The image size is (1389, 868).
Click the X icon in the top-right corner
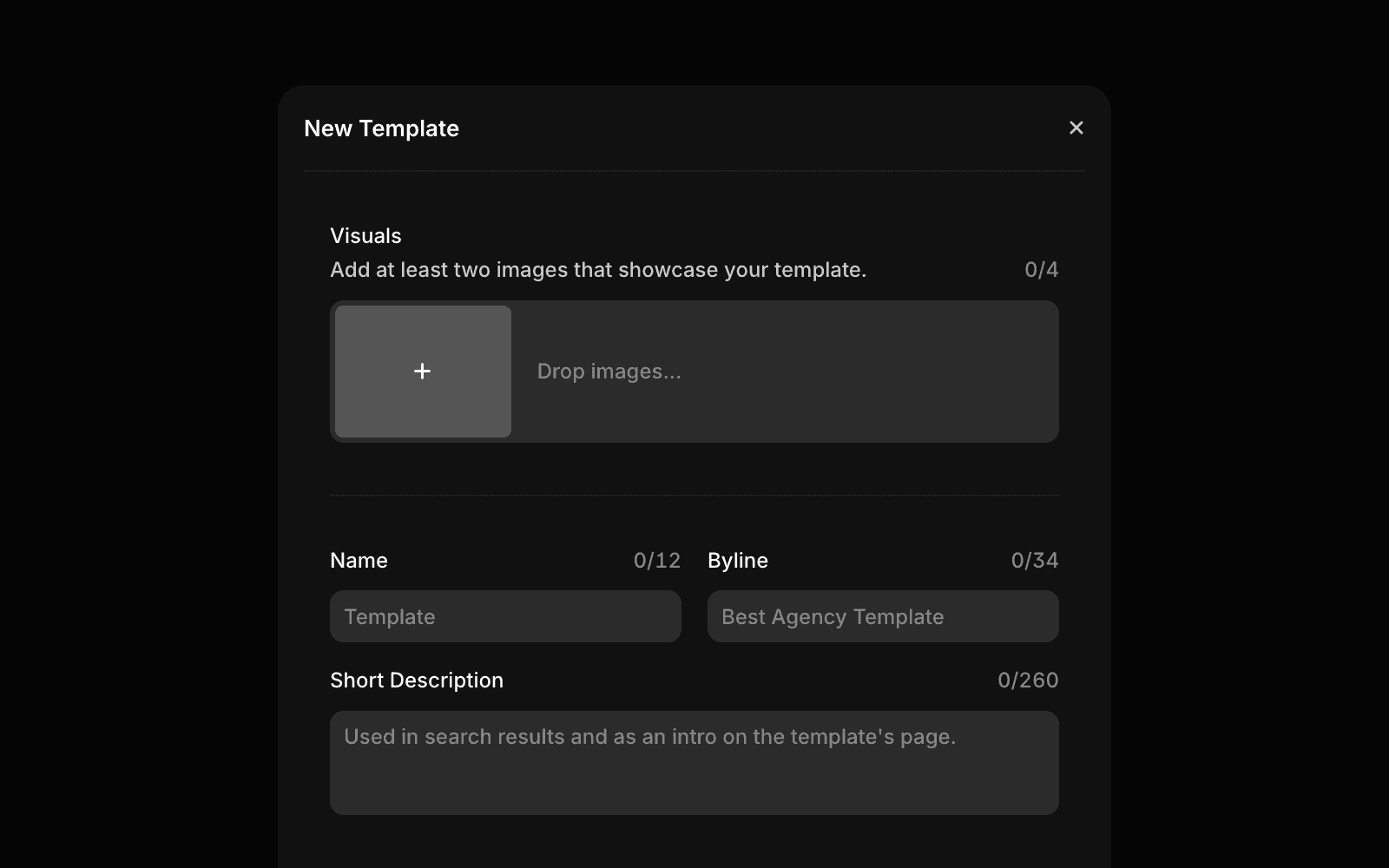pyautogui.click(x=1076, y=127)
